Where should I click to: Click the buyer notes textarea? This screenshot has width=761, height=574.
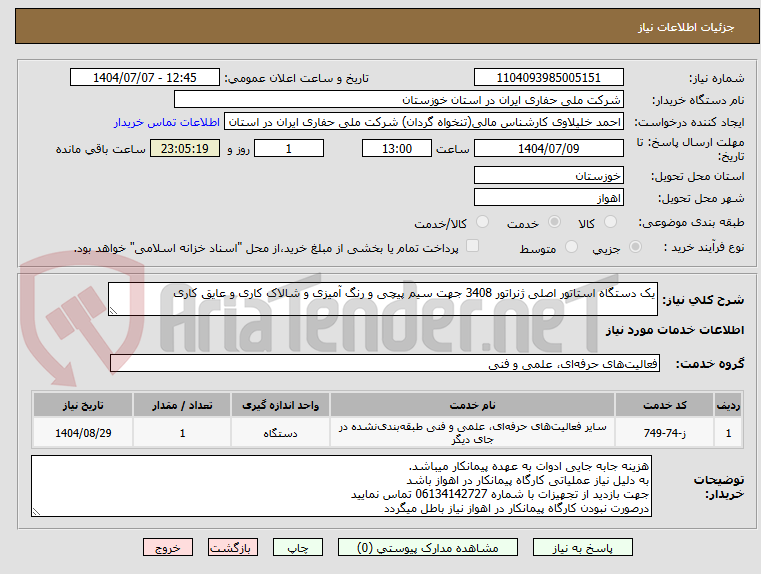[x=341, y=486]
